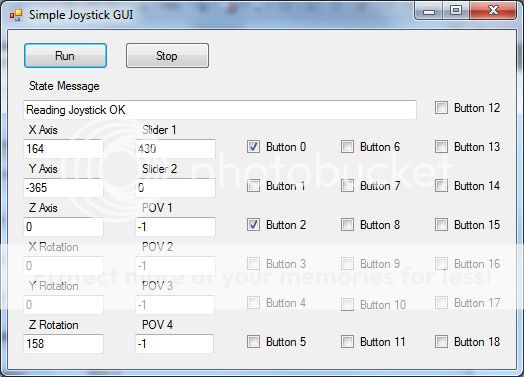Click the Y Axis value field
Viewport: 524px width, 377px height.
click(x=63, y=188)
